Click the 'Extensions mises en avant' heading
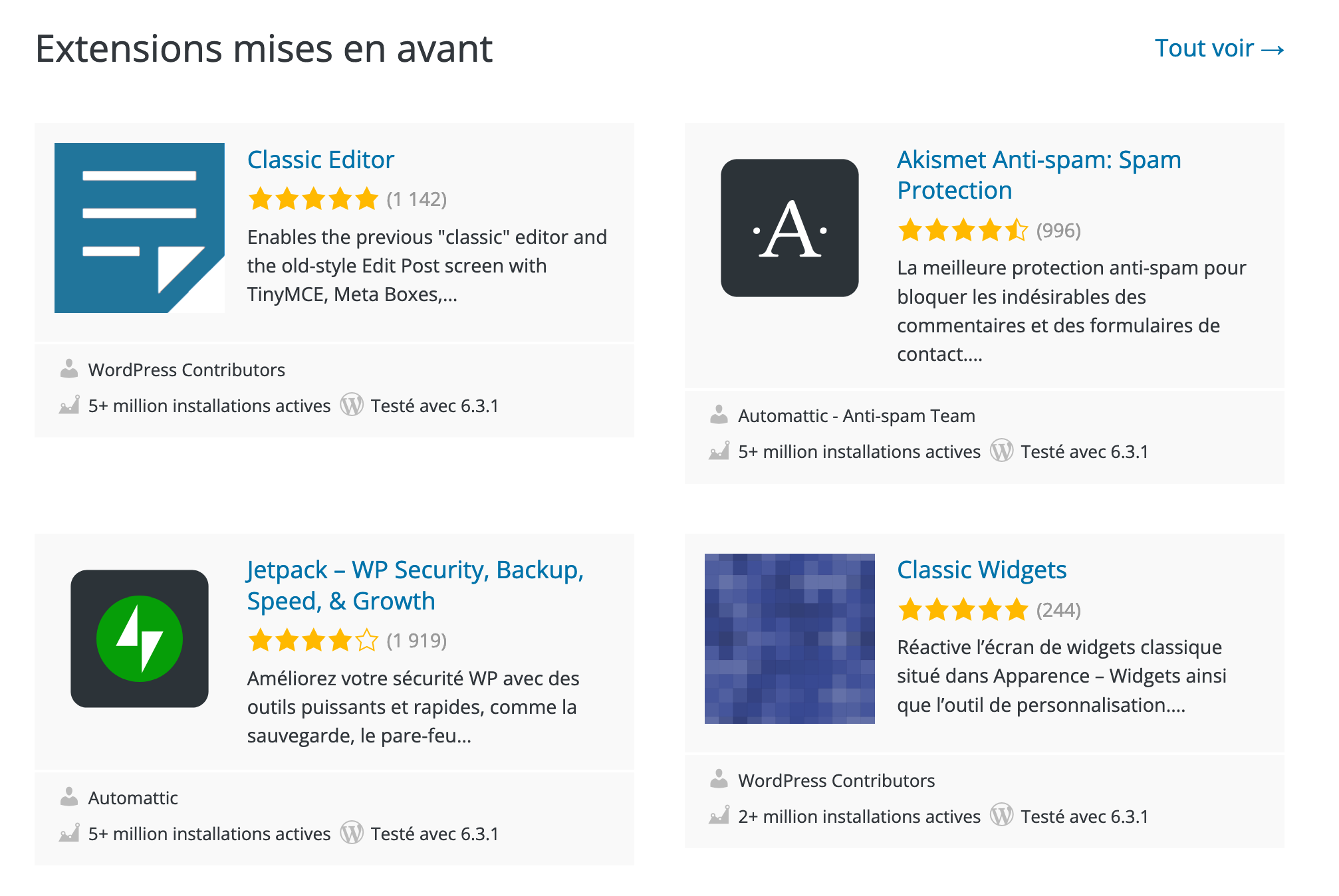 (x=264, y=49)
